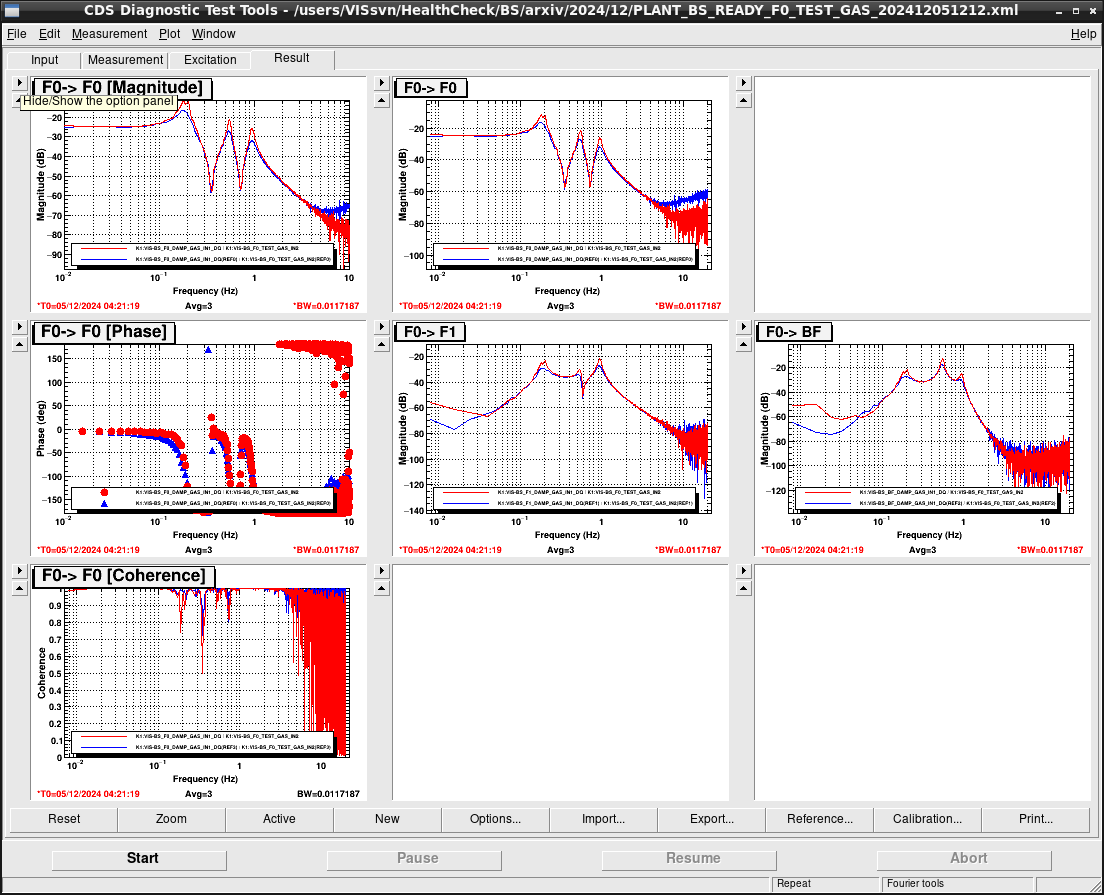Screen dimensions: 1104x895
Task: Open the Calibration... dialog
Action: 927,819
